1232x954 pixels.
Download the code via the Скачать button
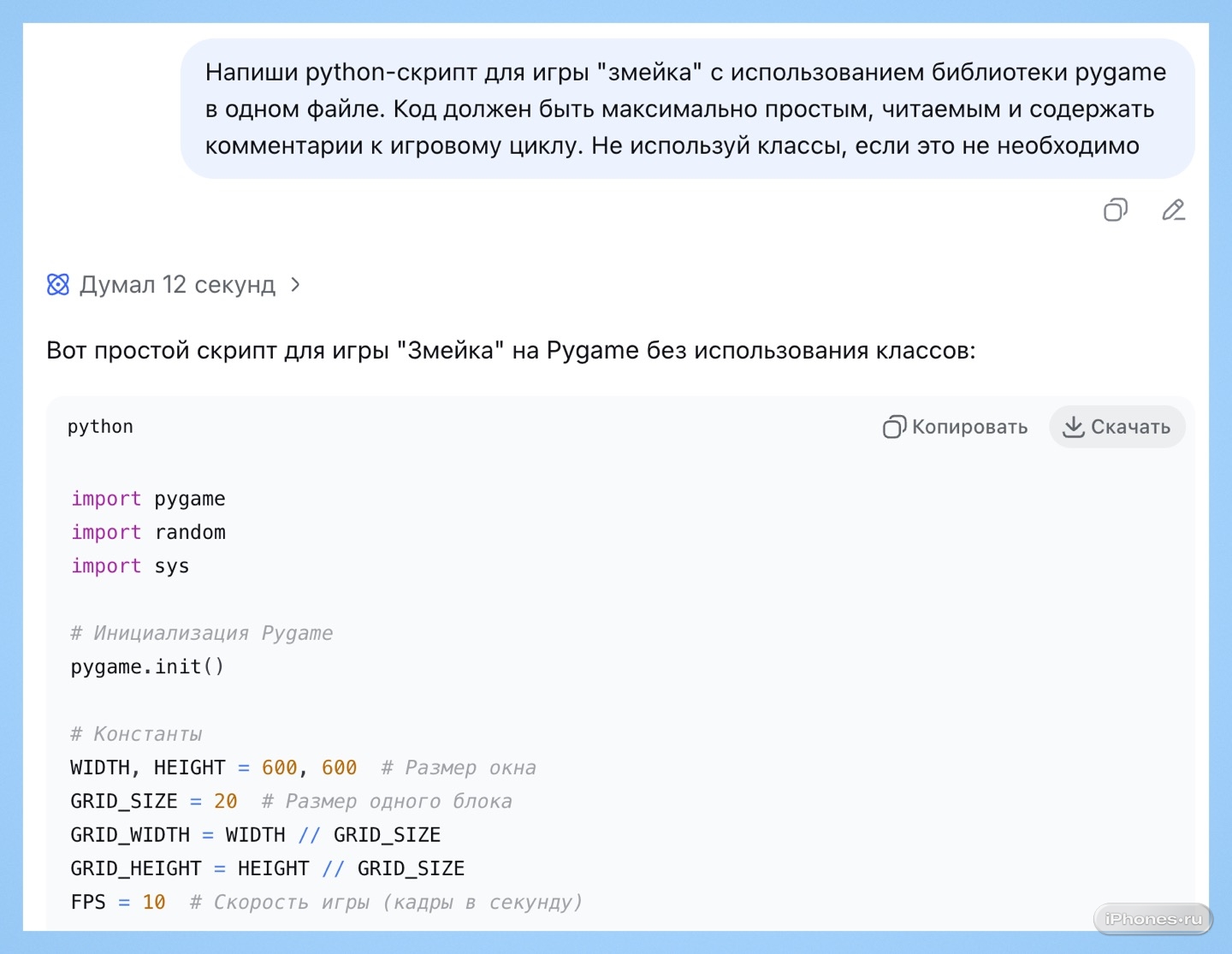tap(1116, 427)
